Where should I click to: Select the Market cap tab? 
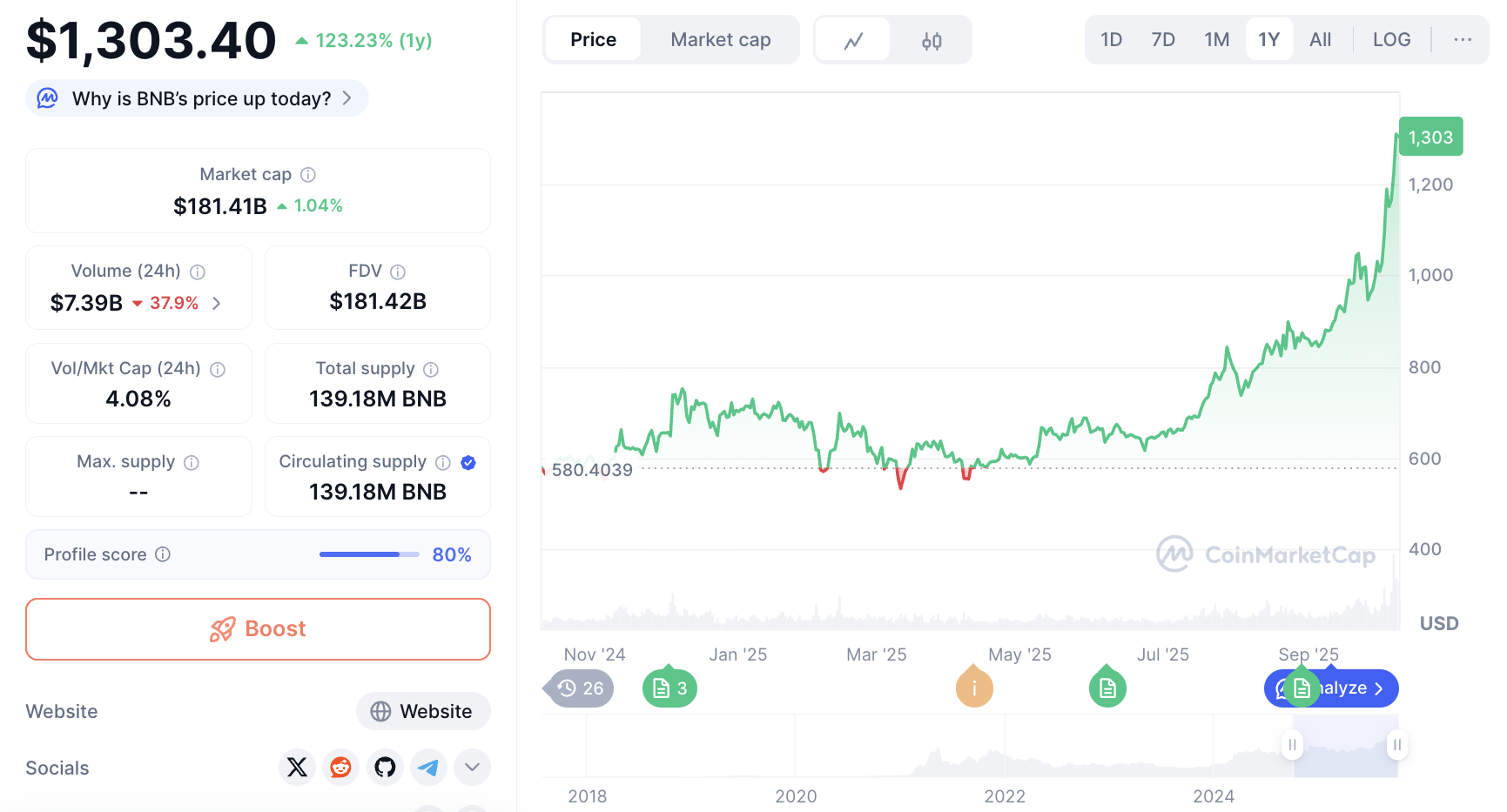tap(720, 40)
